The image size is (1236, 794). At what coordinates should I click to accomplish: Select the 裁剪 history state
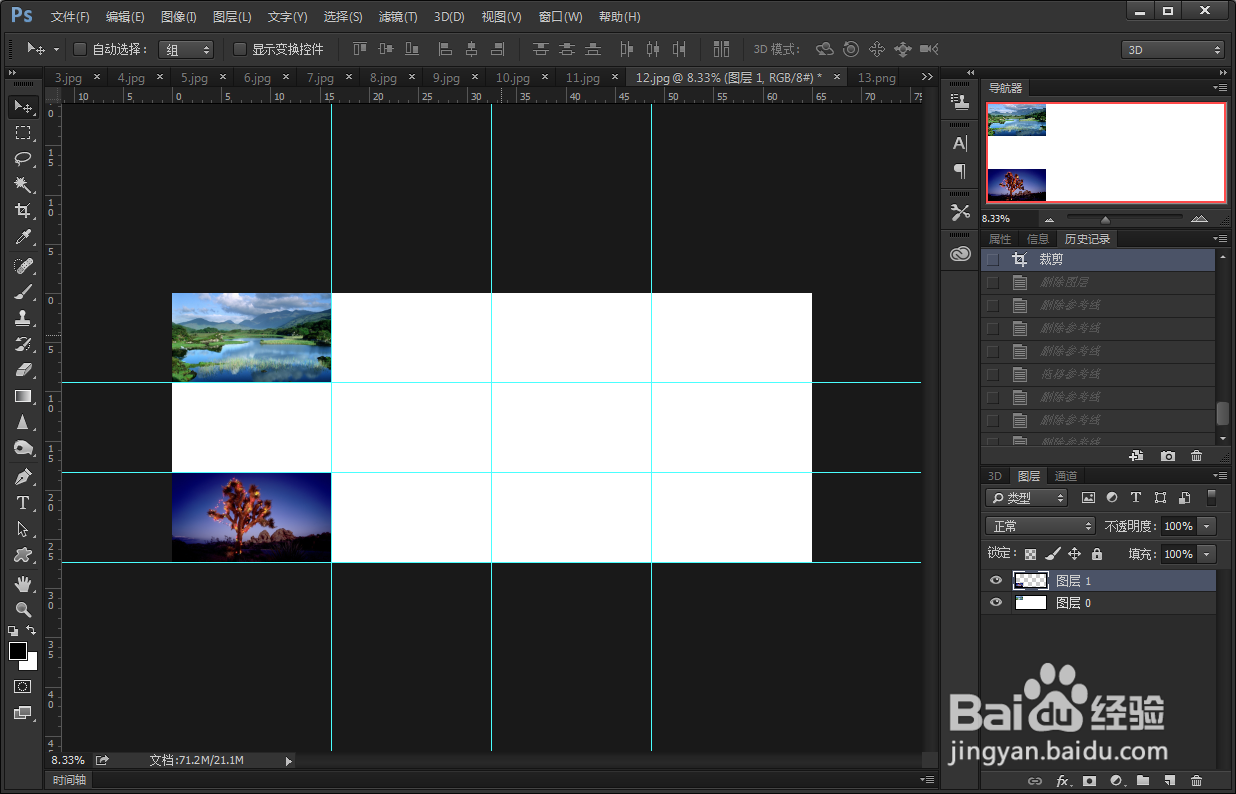pos(1098,259)
